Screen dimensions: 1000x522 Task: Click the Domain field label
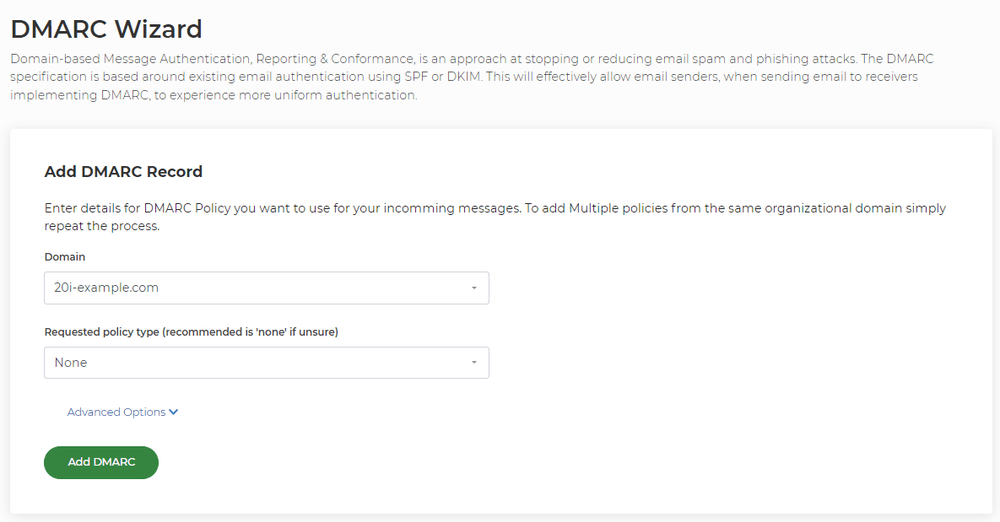(x=64, y=257)
